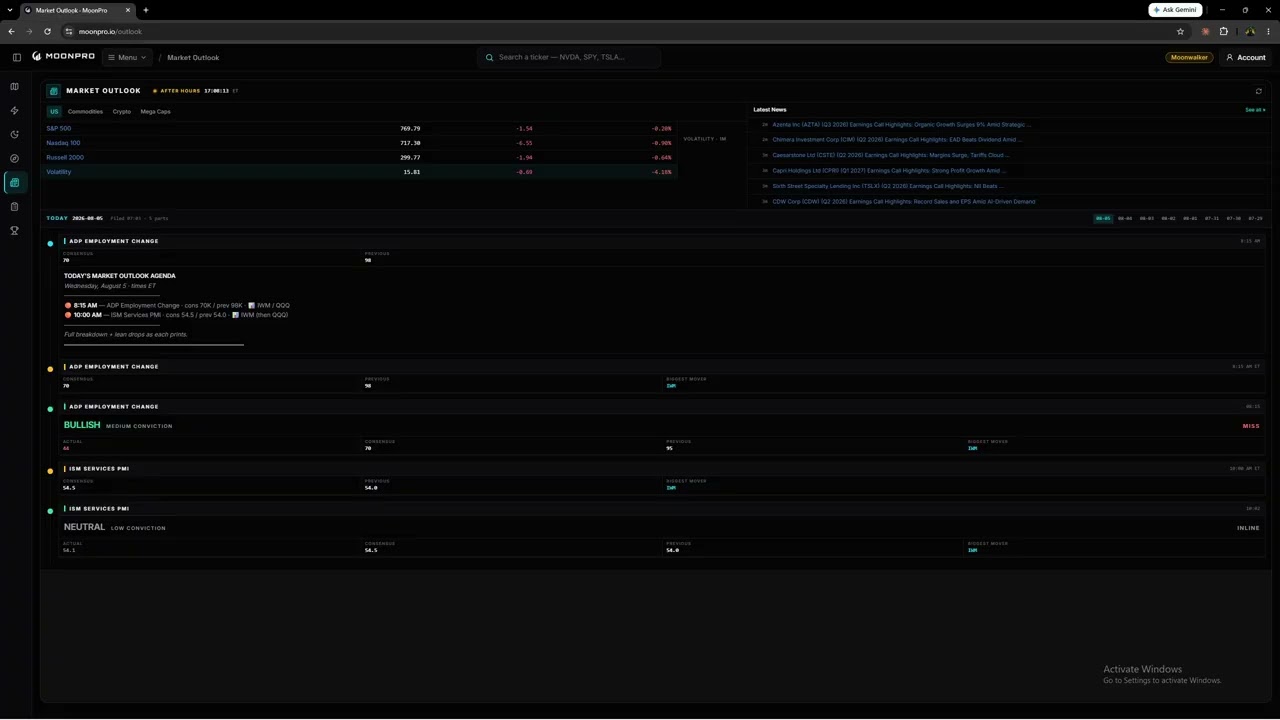Image resolution: width=1280 pixels, height=720 pixels.
Task: Click the address bar URL
Action: 110,31
